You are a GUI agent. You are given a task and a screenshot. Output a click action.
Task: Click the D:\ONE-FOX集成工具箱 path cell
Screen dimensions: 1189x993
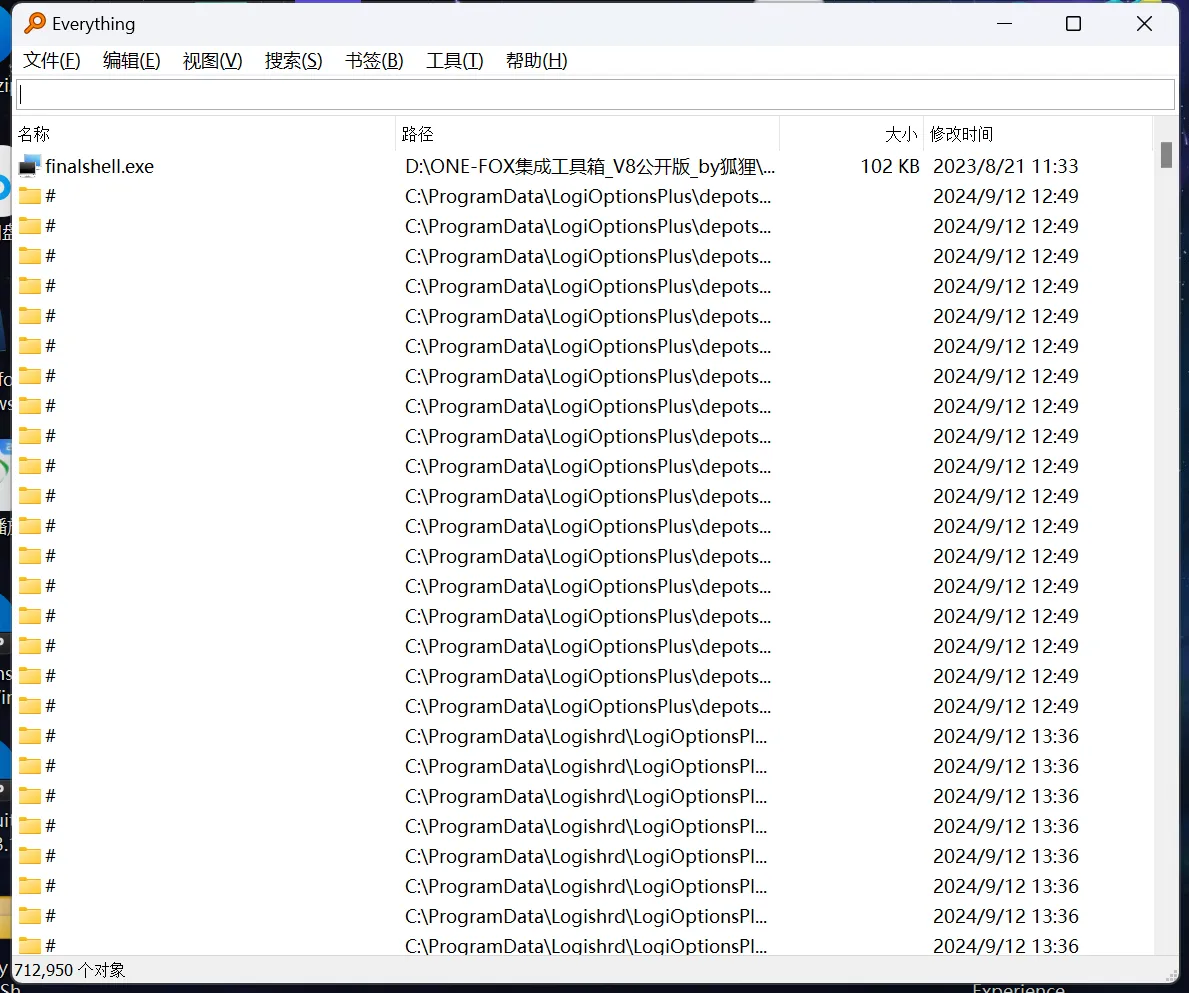point(590,167)
